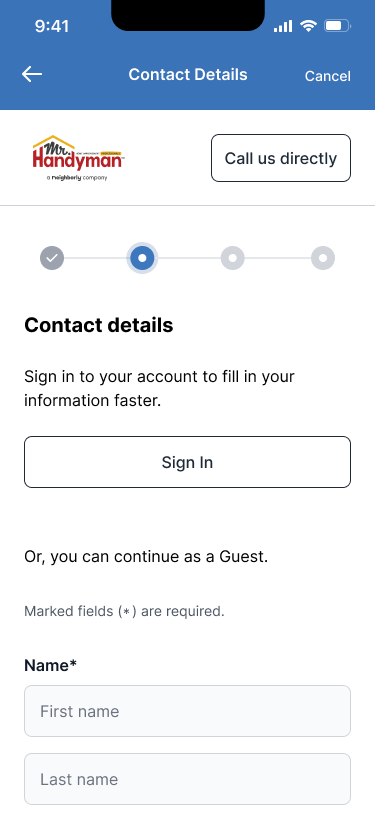Jump to the third progress step
The height and width of the screenshot is (823, 375).
pyautogui.click(x=233, y=258)
